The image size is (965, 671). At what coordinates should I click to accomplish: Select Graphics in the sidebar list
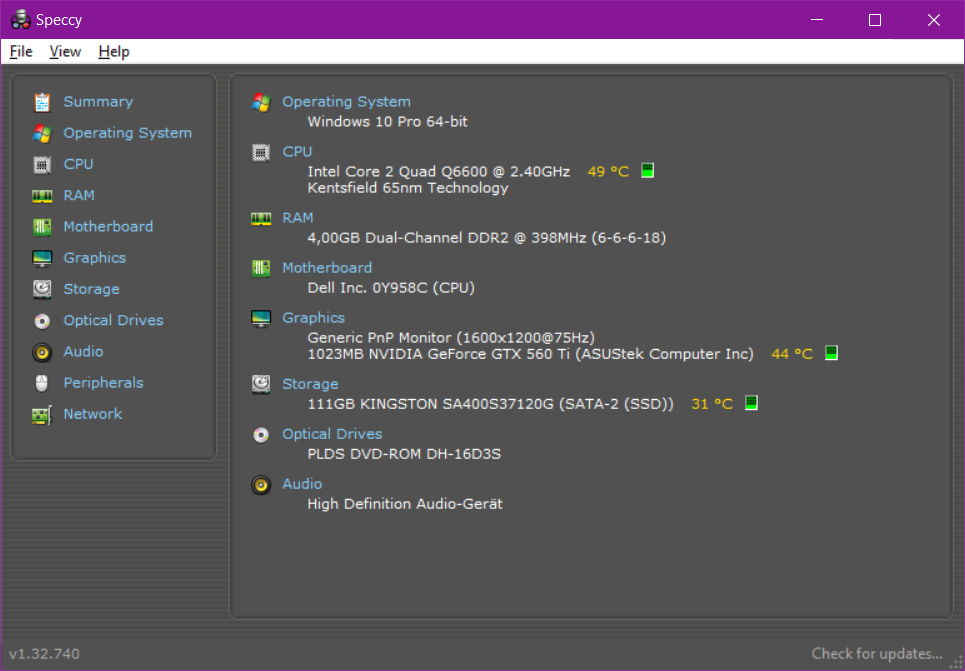coord(94,258)
